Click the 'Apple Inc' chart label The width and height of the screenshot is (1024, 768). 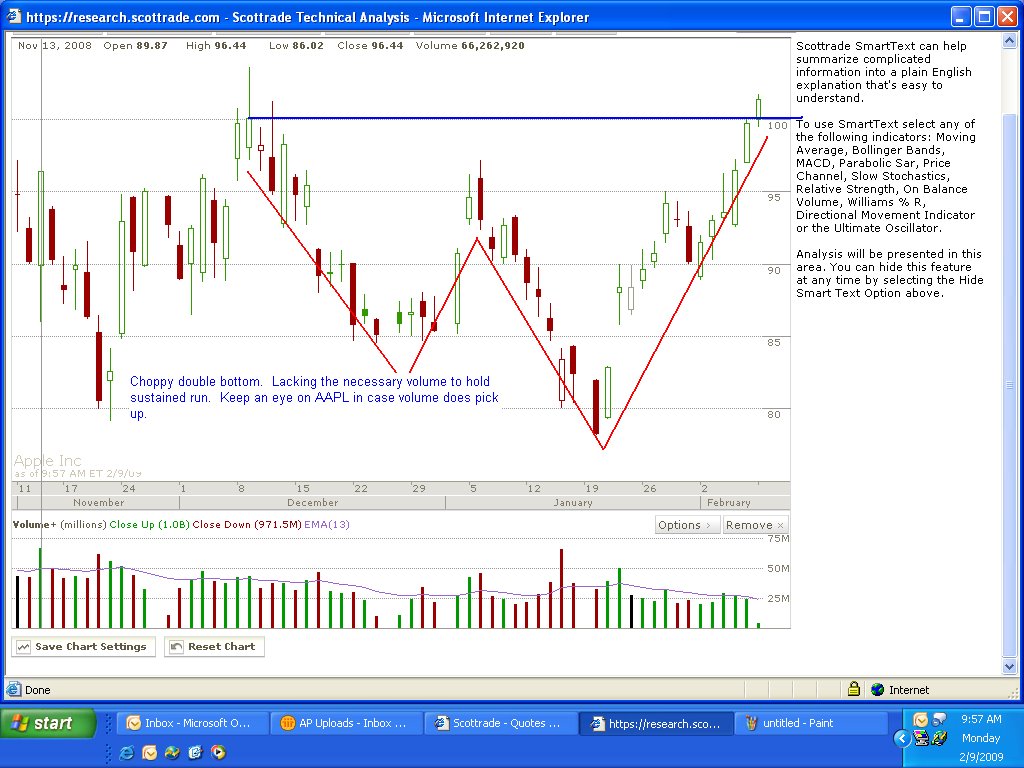(48, 460)
